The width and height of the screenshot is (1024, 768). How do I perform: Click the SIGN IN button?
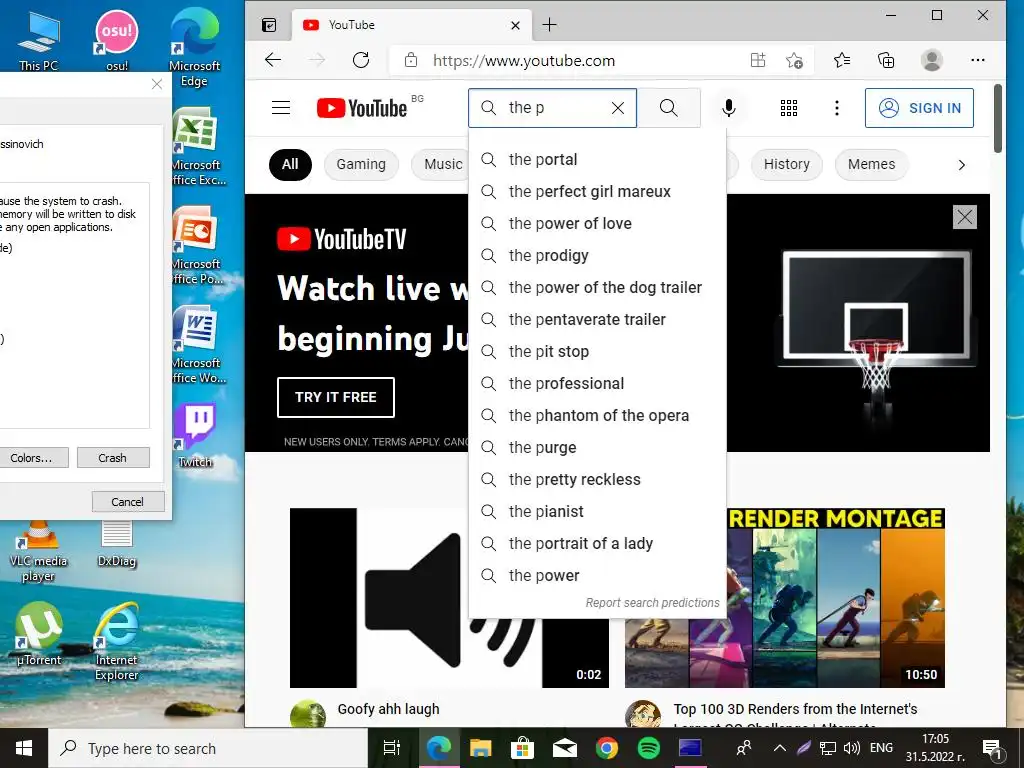[x=919, y=108]
